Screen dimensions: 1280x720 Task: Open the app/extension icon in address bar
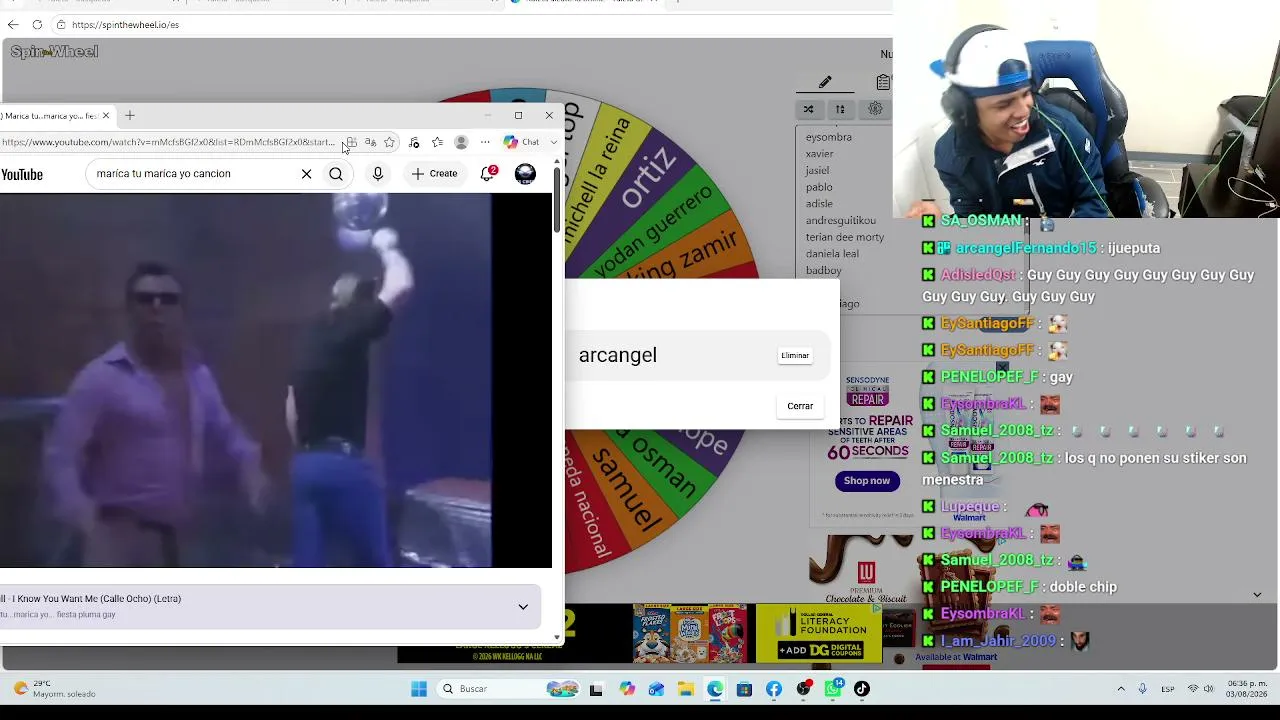pos(351,142)
